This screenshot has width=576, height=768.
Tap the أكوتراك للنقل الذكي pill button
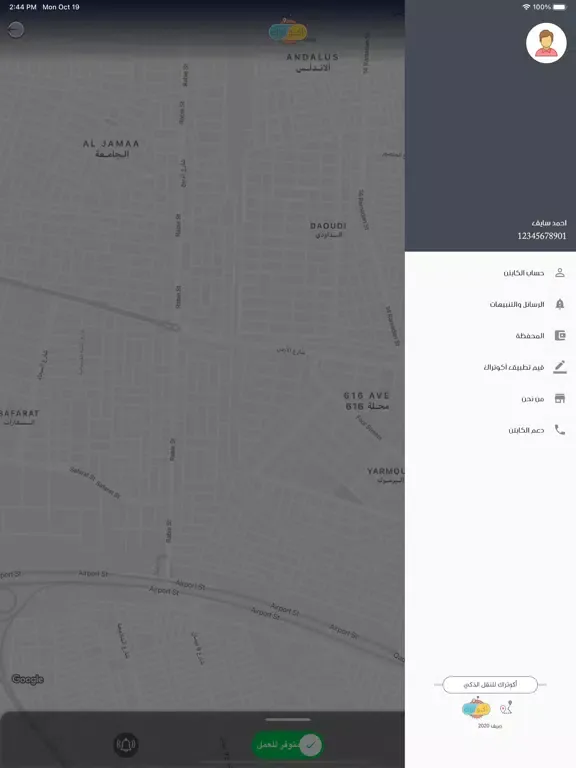pyautogui.click(x=490, y=684)
